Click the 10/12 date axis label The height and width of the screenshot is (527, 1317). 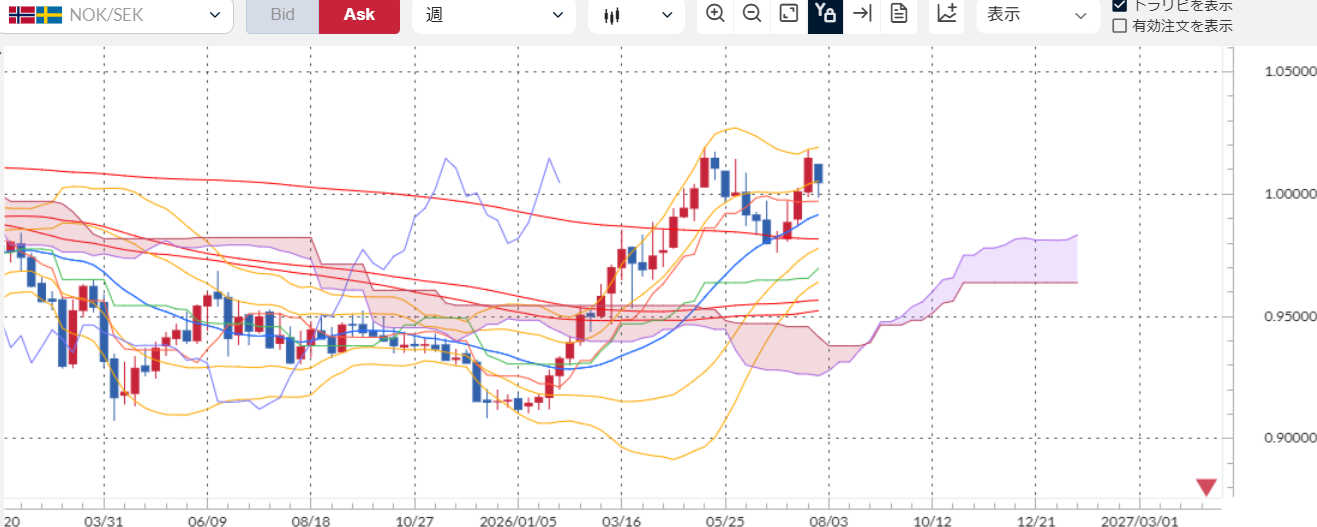click(932, 521)
